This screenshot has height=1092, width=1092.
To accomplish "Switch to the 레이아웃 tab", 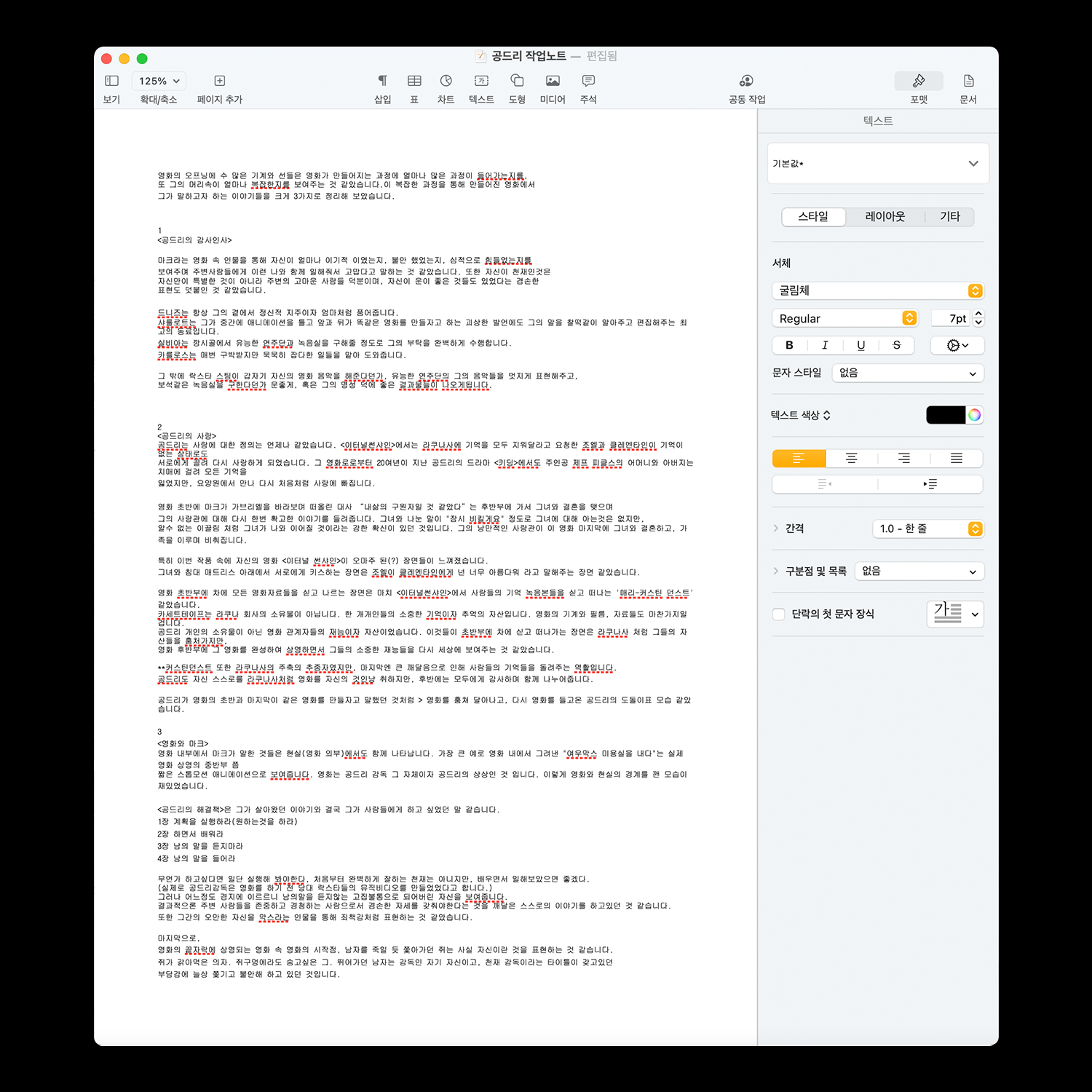I will pos(885,216).
